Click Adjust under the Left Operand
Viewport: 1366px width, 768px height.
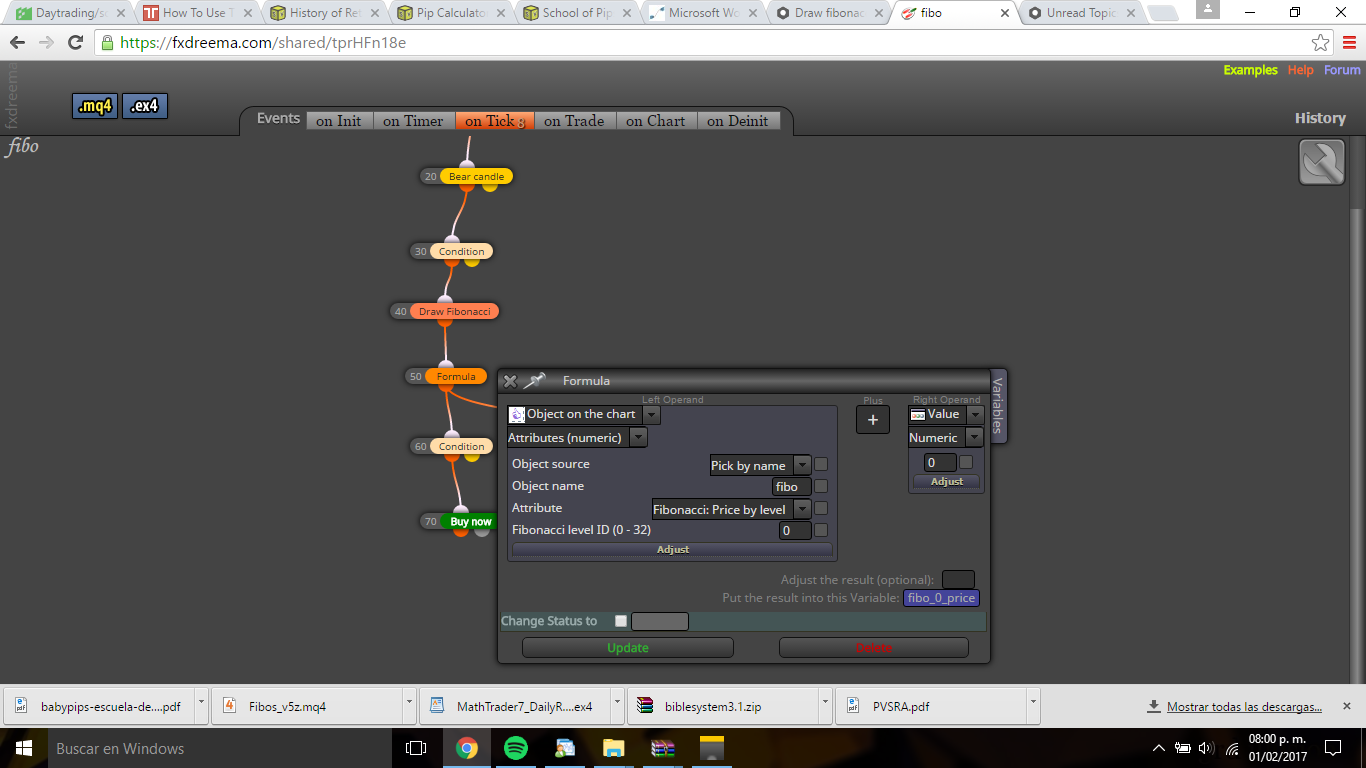(672, 550)
